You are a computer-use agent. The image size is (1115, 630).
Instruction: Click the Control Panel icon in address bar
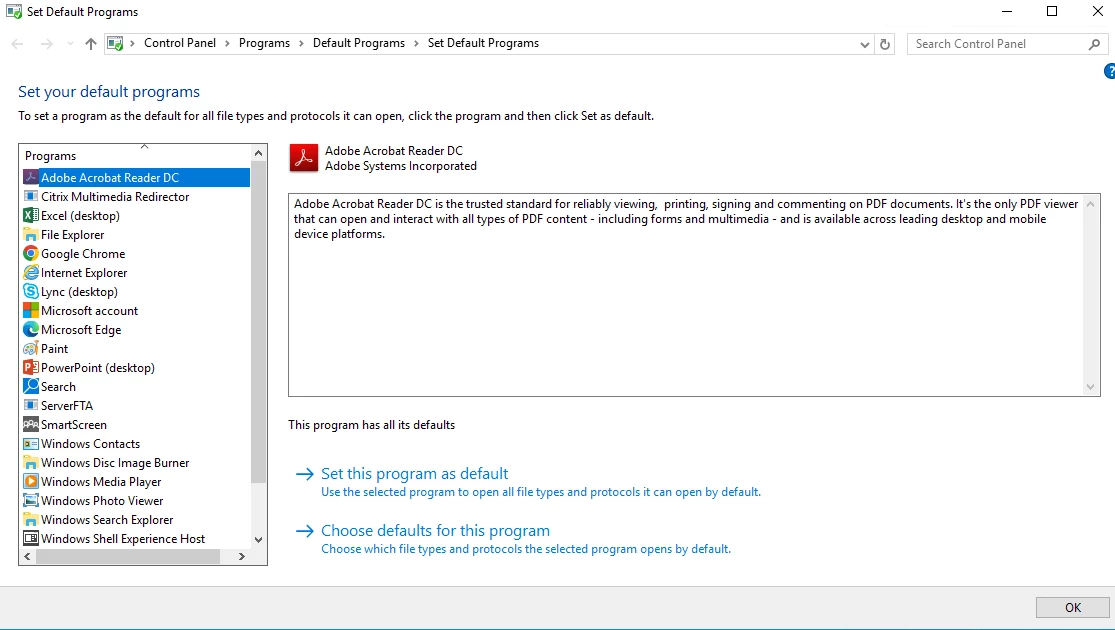pos(114,43)
